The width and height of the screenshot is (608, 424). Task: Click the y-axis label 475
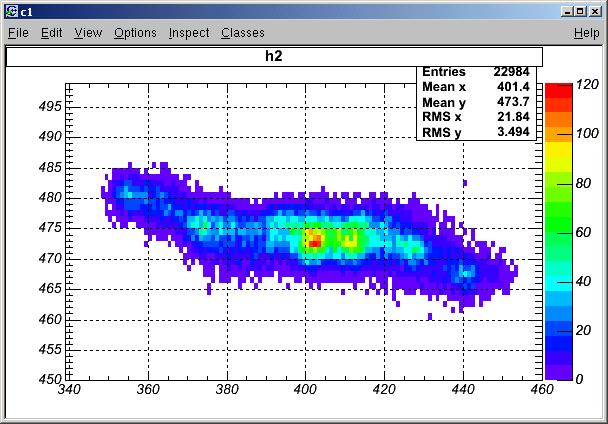point(50,227)
